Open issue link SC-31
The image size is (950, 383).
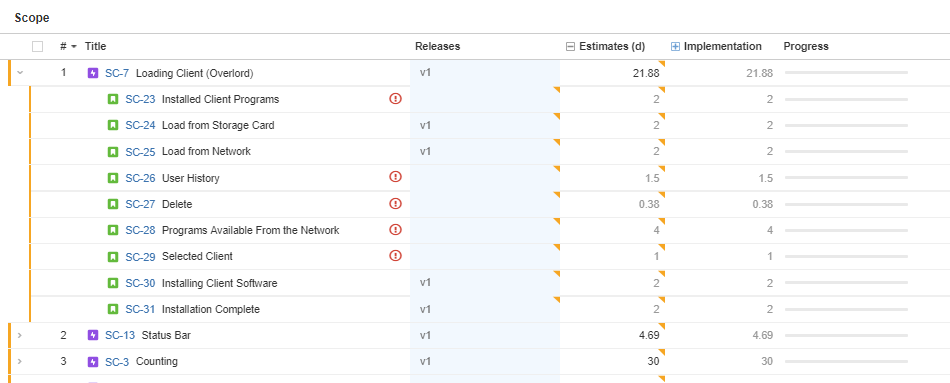pyautogui.click(x=141, y=309)
